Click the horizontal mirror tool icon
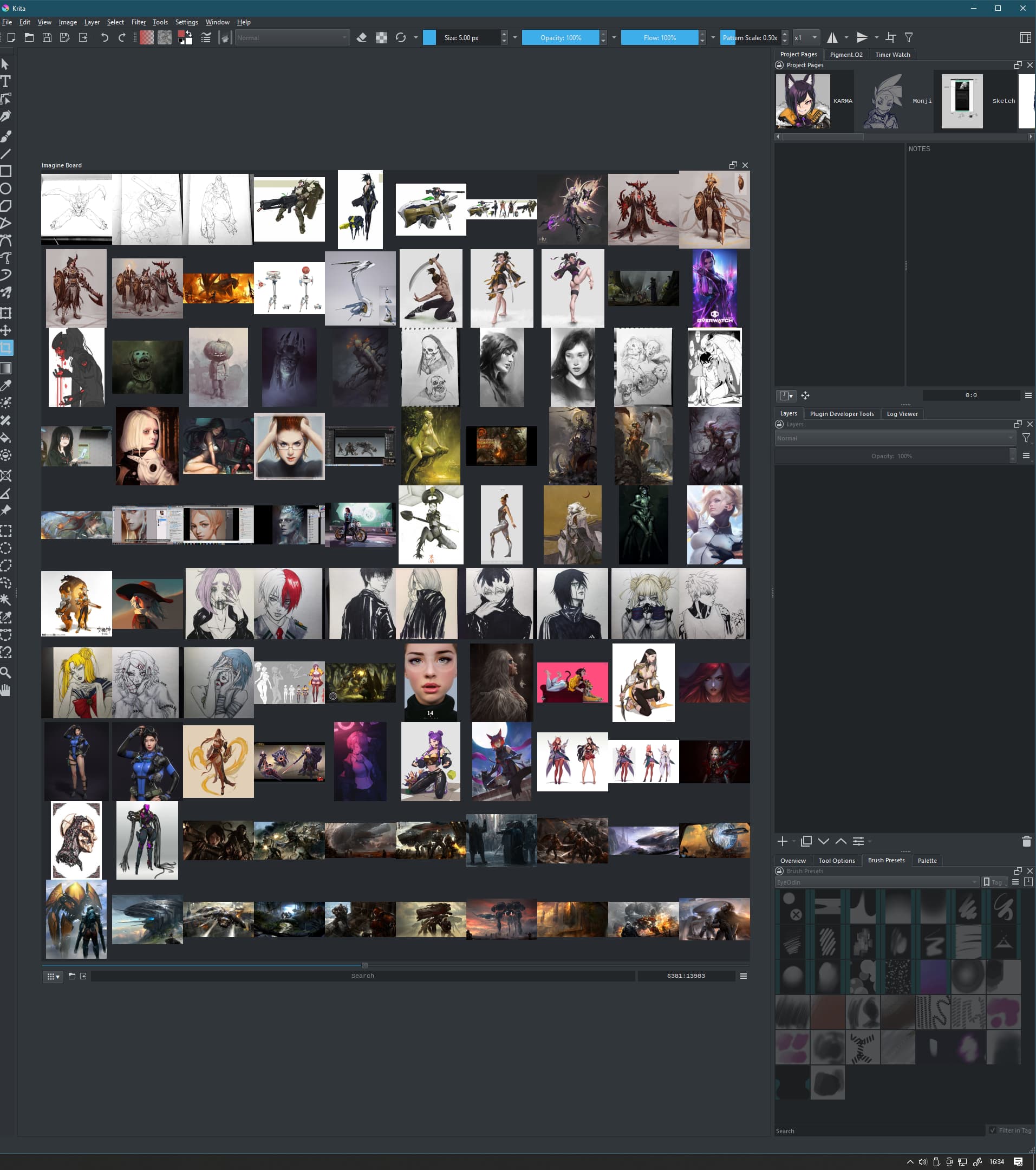1036x1170 pixels. click(x=832, y=38)
